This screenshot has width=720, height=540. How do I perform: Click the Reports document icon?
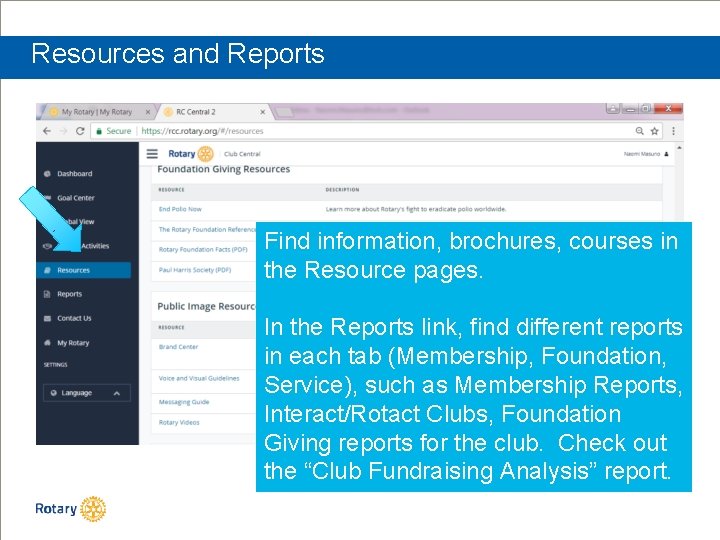pyautogui.click(x=47, y=294)
